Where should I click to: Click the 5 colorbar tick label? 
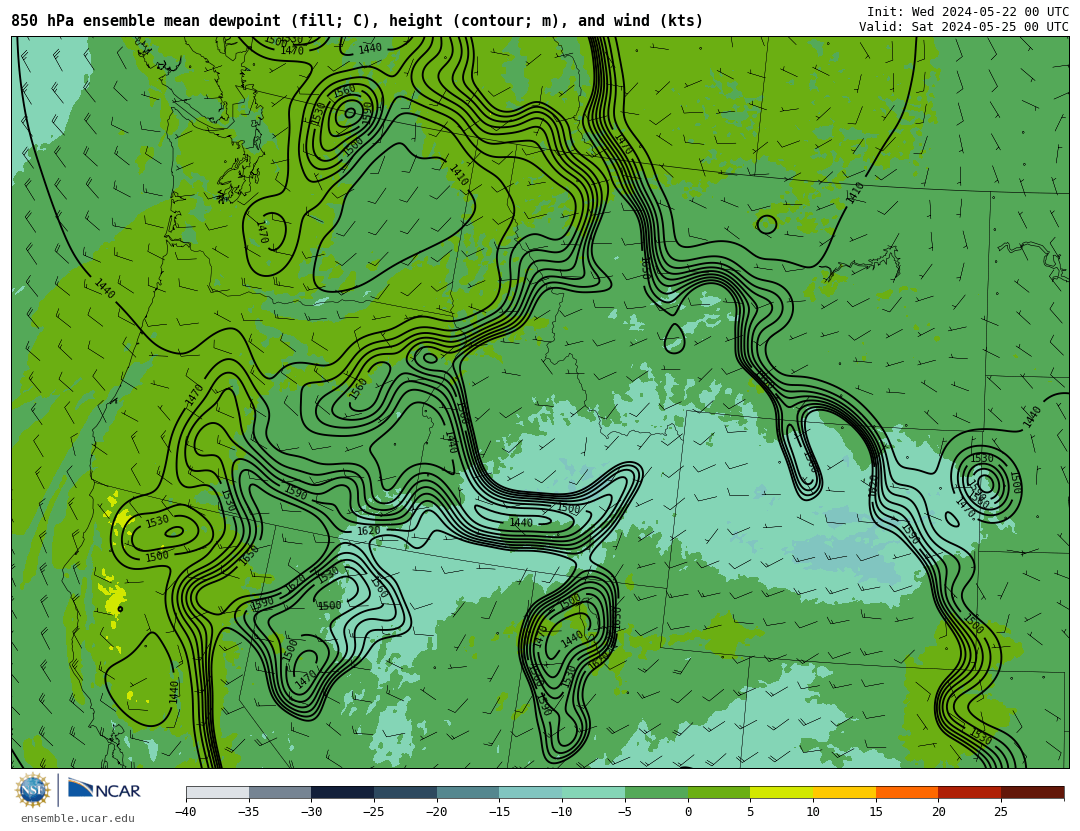(x=750, y=812)
